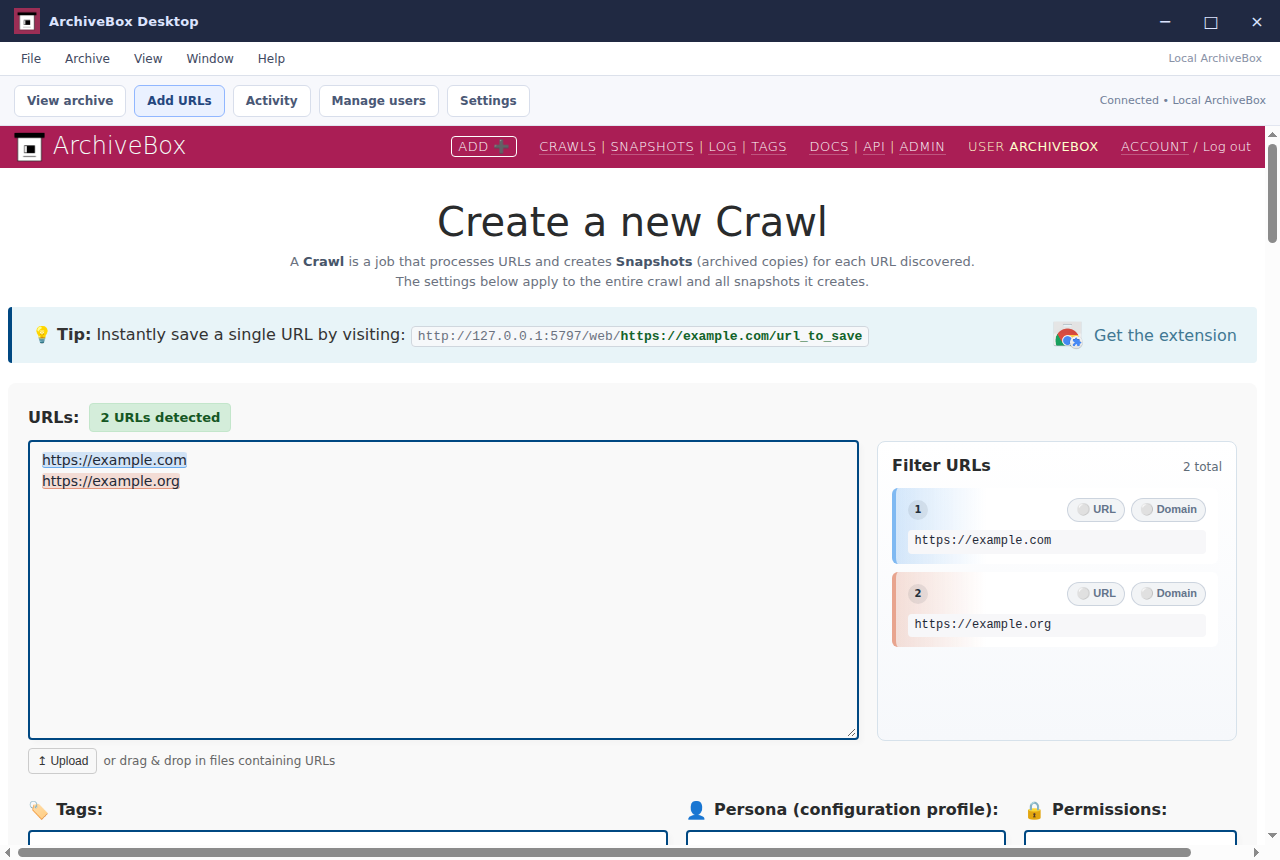The width and height of the screenshot is (1280, 860).
Task: Click the "Connected • Local ArchiveBox" status text
Action: pos(1183,100)
